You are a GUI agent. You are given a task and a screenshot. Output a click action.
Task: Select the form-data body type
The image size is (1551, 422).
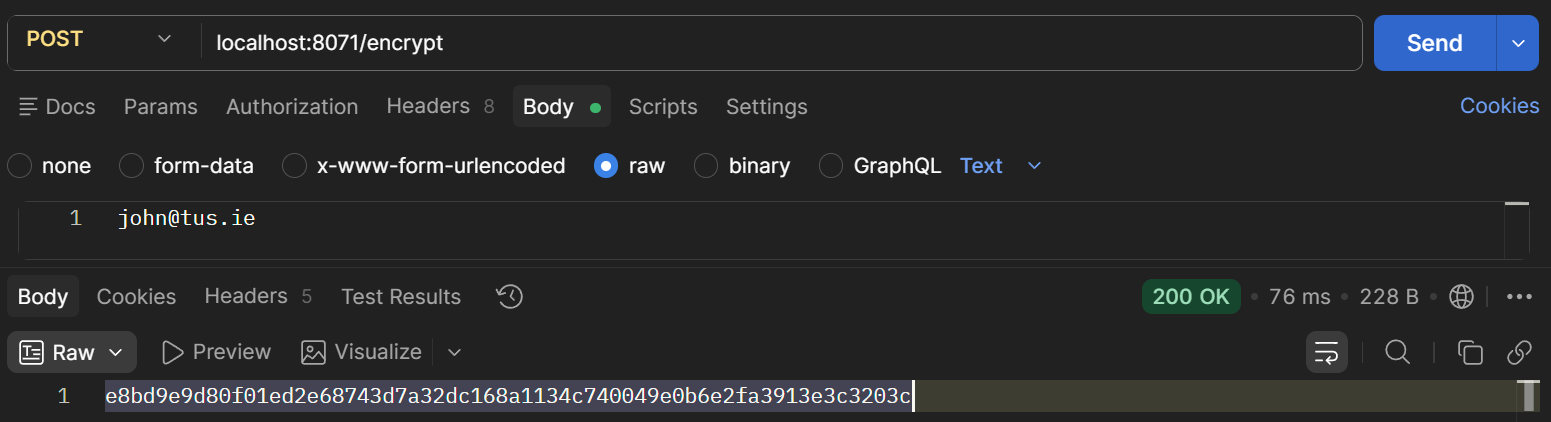pos(186,166)
